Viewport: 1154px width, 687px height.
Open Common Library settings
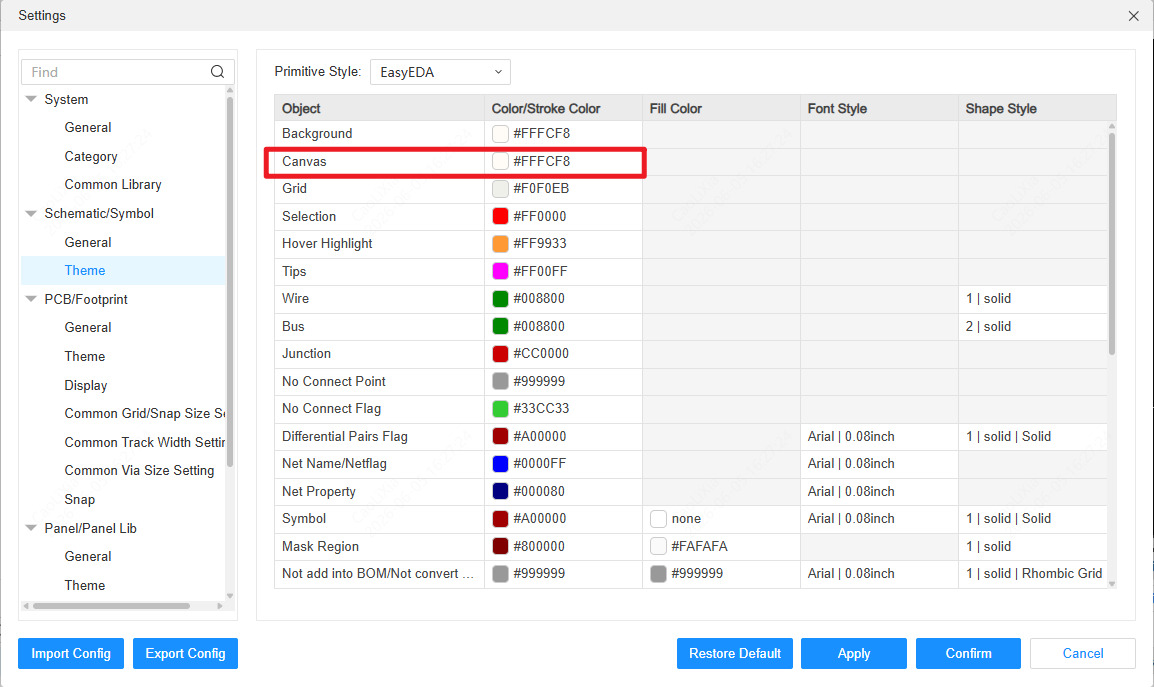tap(113, 184)
